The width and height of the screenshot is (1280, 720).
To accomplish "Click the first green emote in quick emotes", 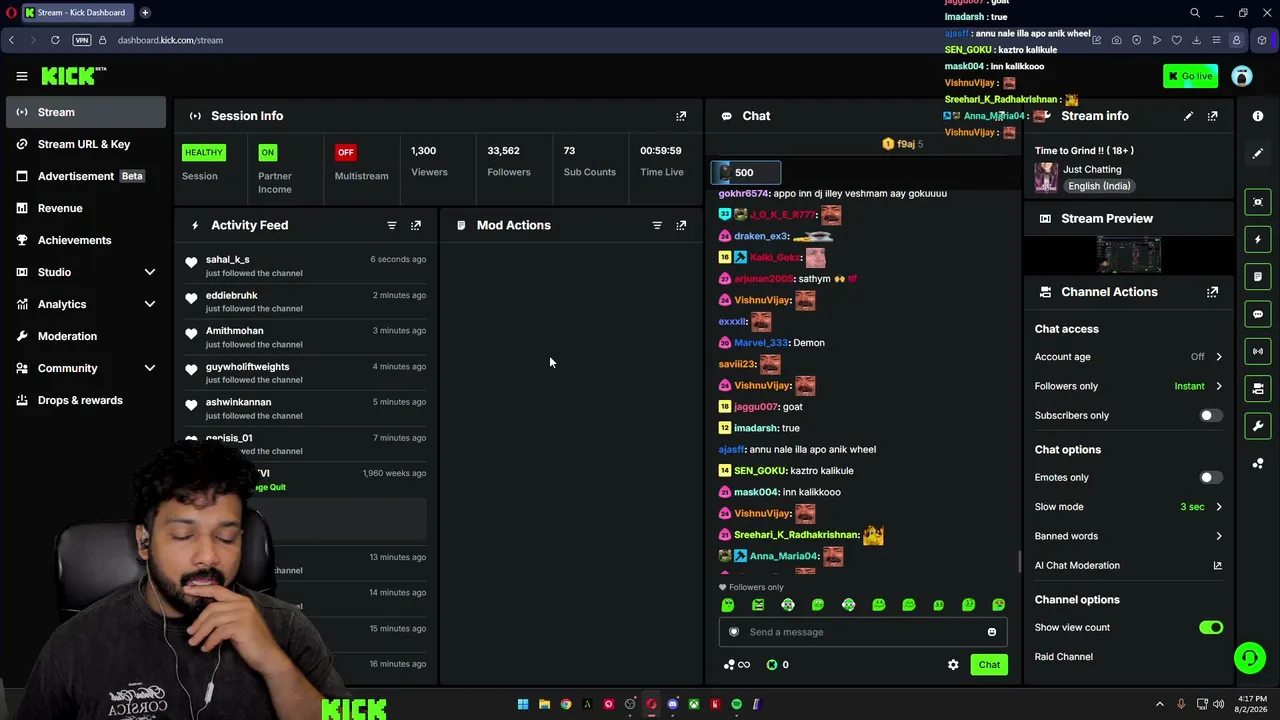I will tap(728, 605).
